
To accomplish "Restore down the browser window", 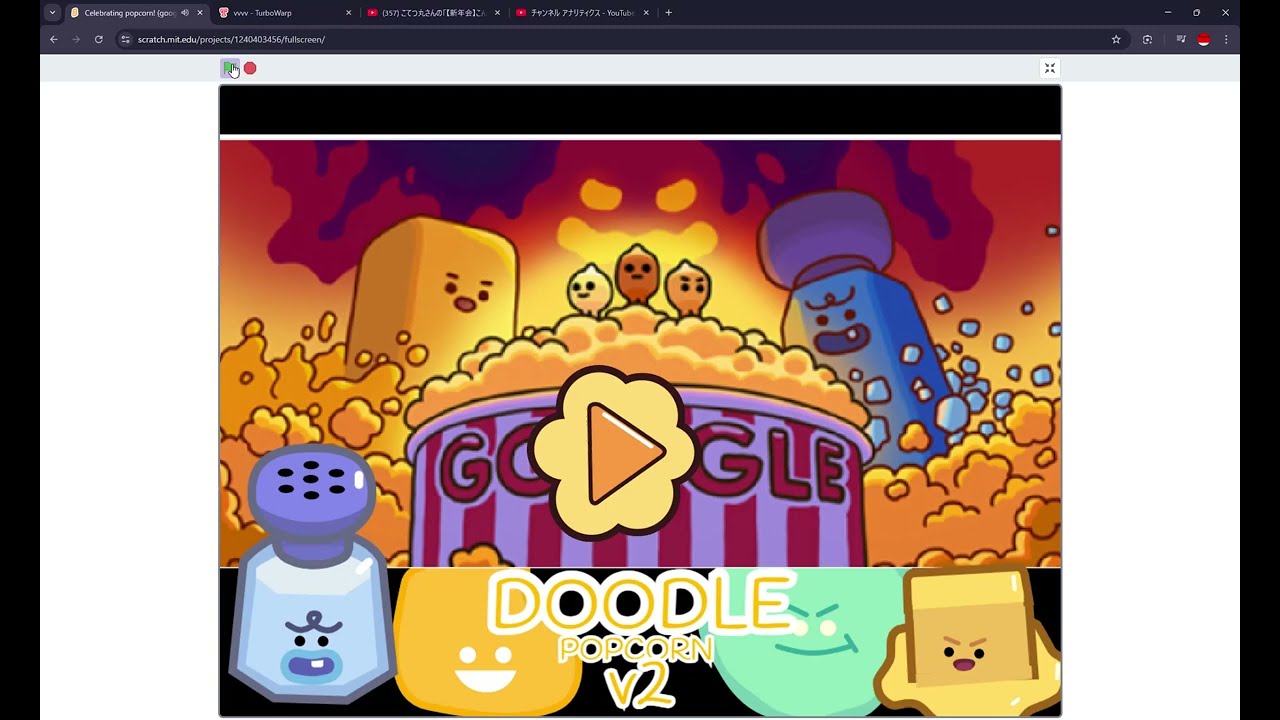I will click(x=1196, y=13).
